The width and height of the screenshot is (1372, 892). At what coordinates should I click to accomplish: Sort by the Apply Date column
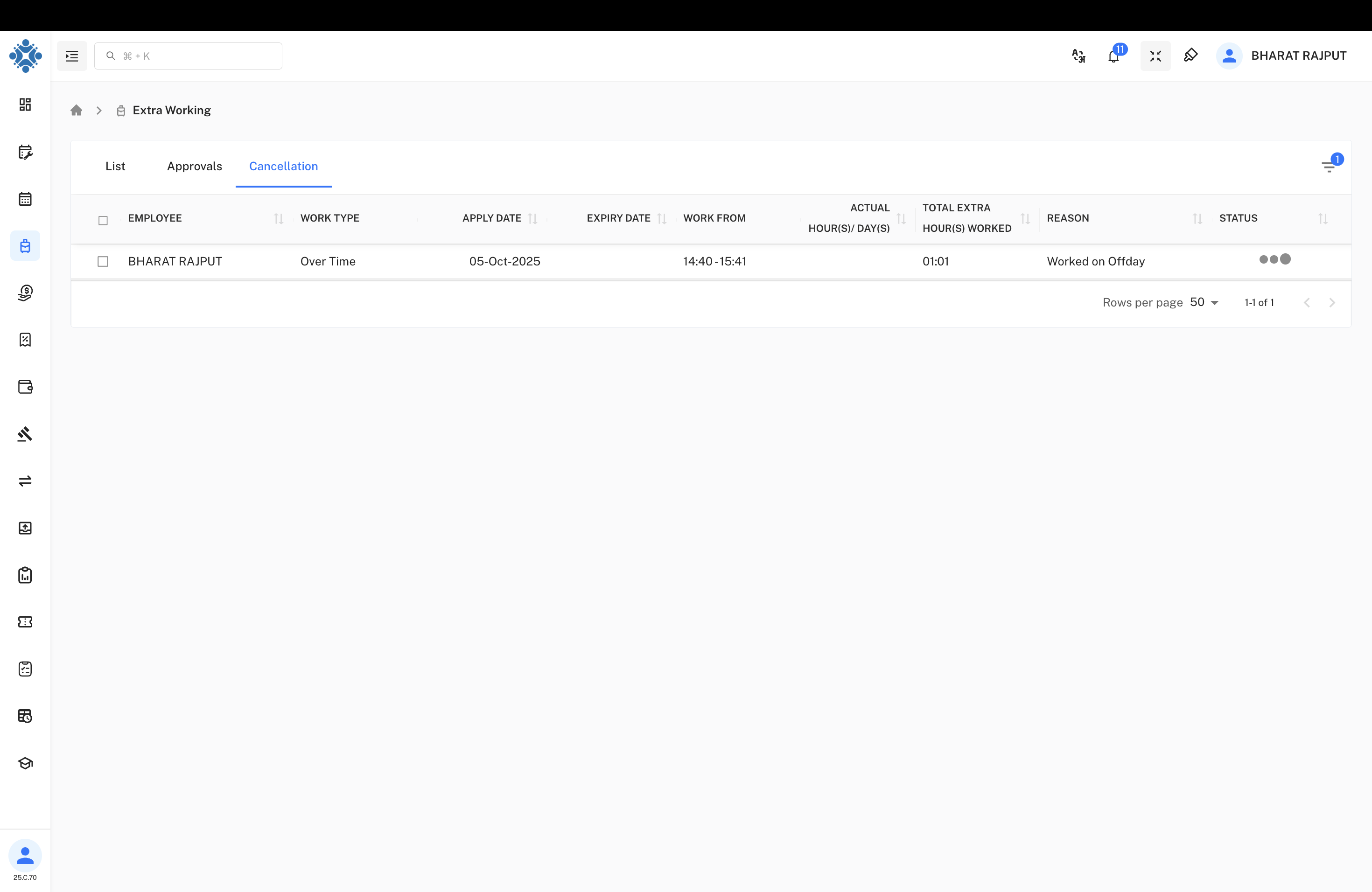point(532,218)
